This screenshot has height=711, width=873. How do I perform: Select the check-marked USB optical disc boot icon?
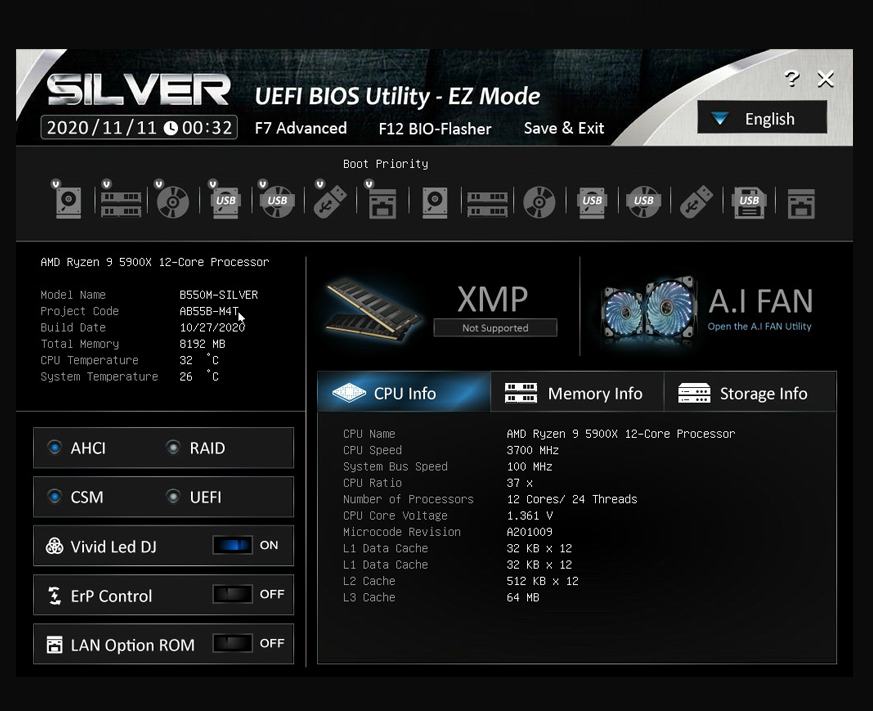[277, 202]
